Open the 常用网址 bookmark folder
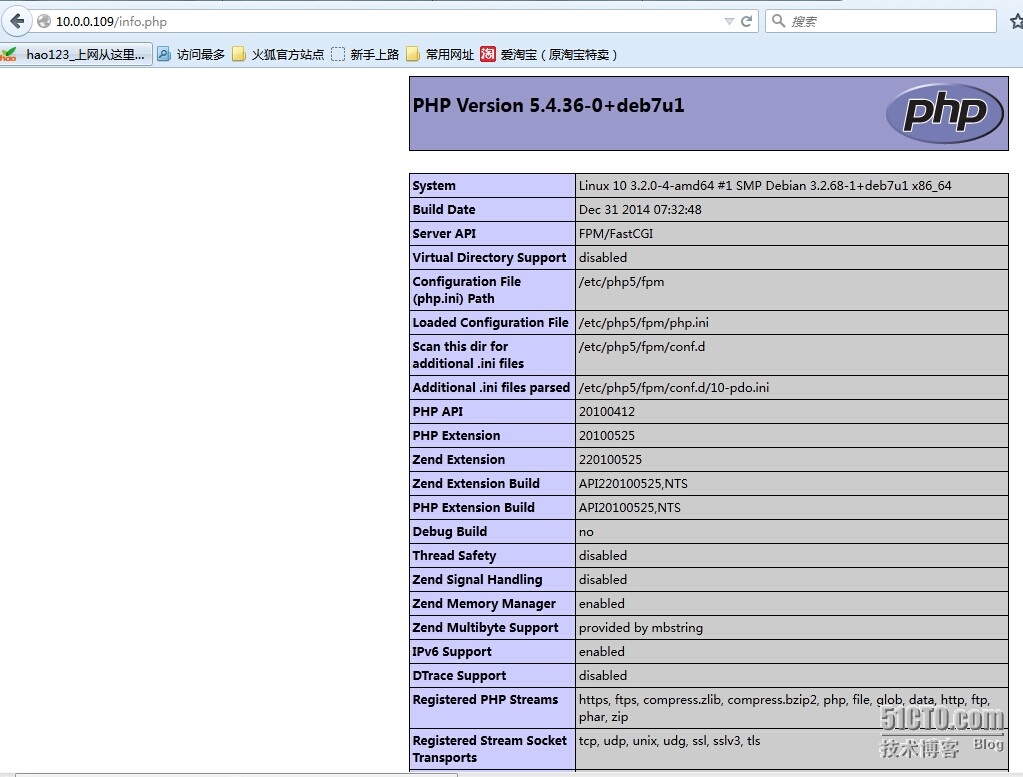Image resolution: width=1023 pixels, height=777 pixels. click(x=440, y=54)
